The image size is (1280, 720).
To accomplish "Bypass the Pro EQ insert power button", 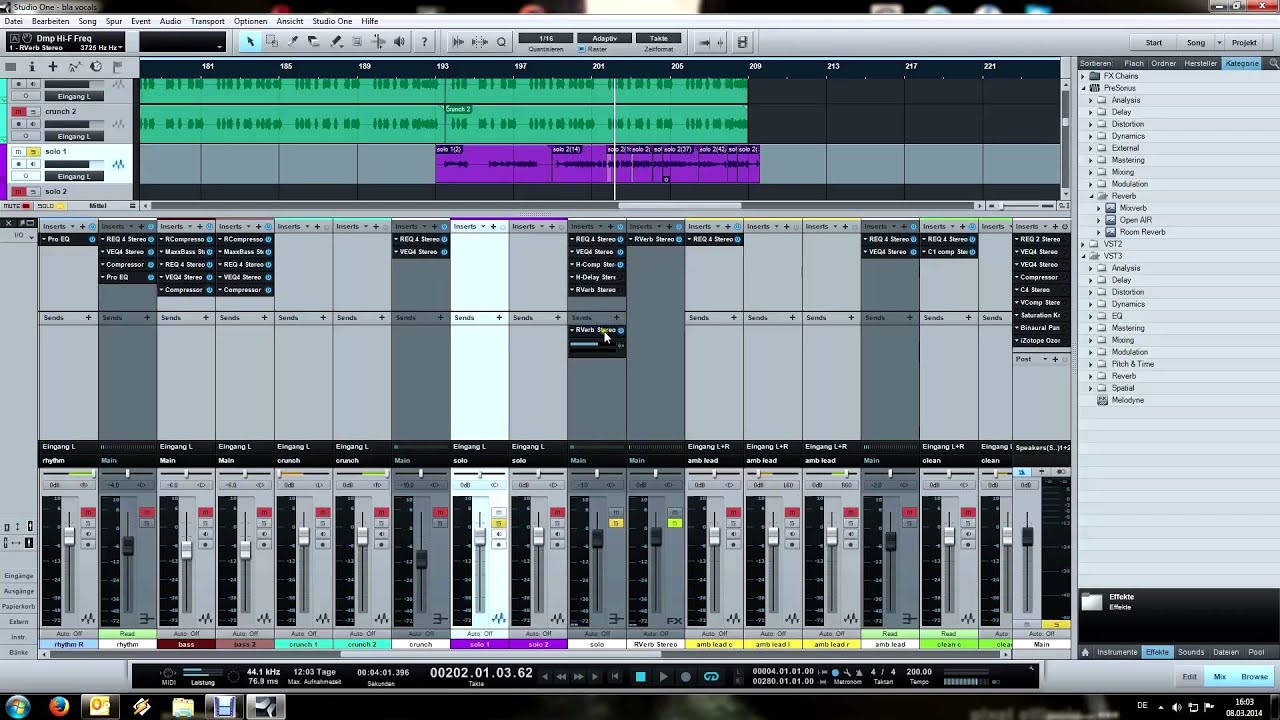I will point(93,240).
